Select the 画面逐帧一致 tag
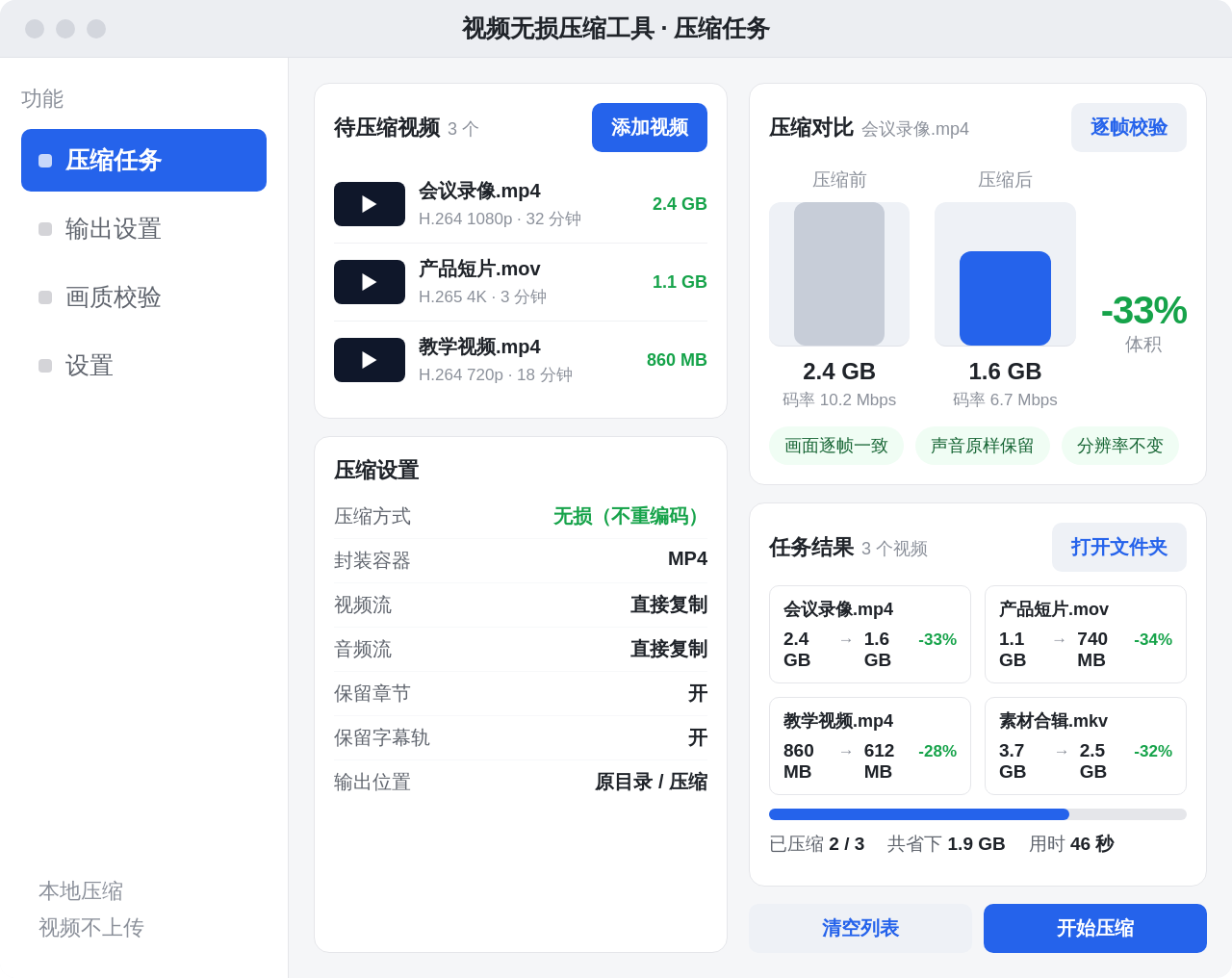 tap(836, 446)
